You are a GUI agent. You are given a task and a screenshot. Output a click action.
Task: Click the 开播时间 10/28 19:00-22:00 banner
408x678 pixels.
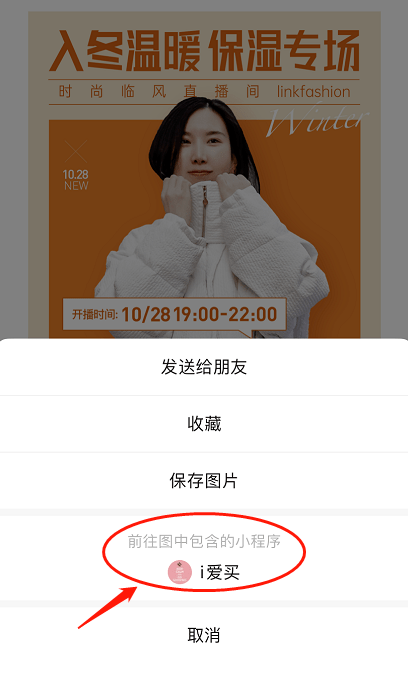pos(175,314)
